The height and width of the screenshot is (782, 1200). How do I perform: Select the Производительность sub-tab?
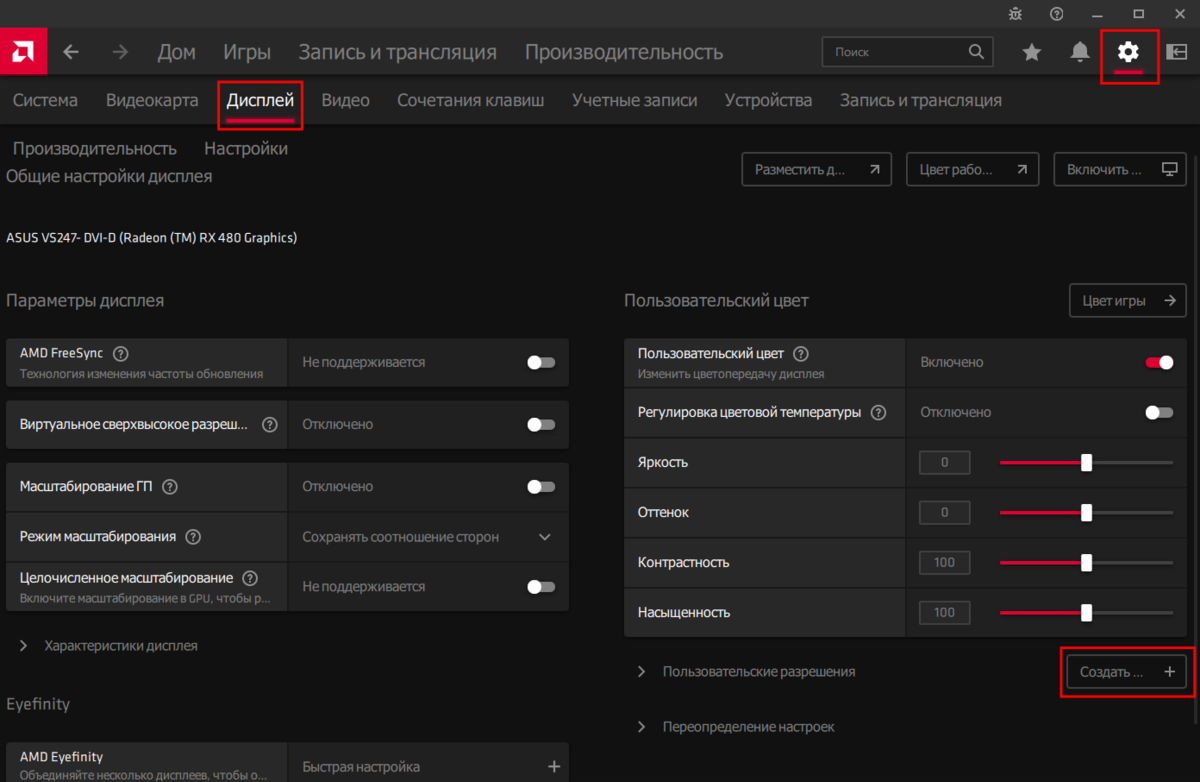(x=95, y=148)
